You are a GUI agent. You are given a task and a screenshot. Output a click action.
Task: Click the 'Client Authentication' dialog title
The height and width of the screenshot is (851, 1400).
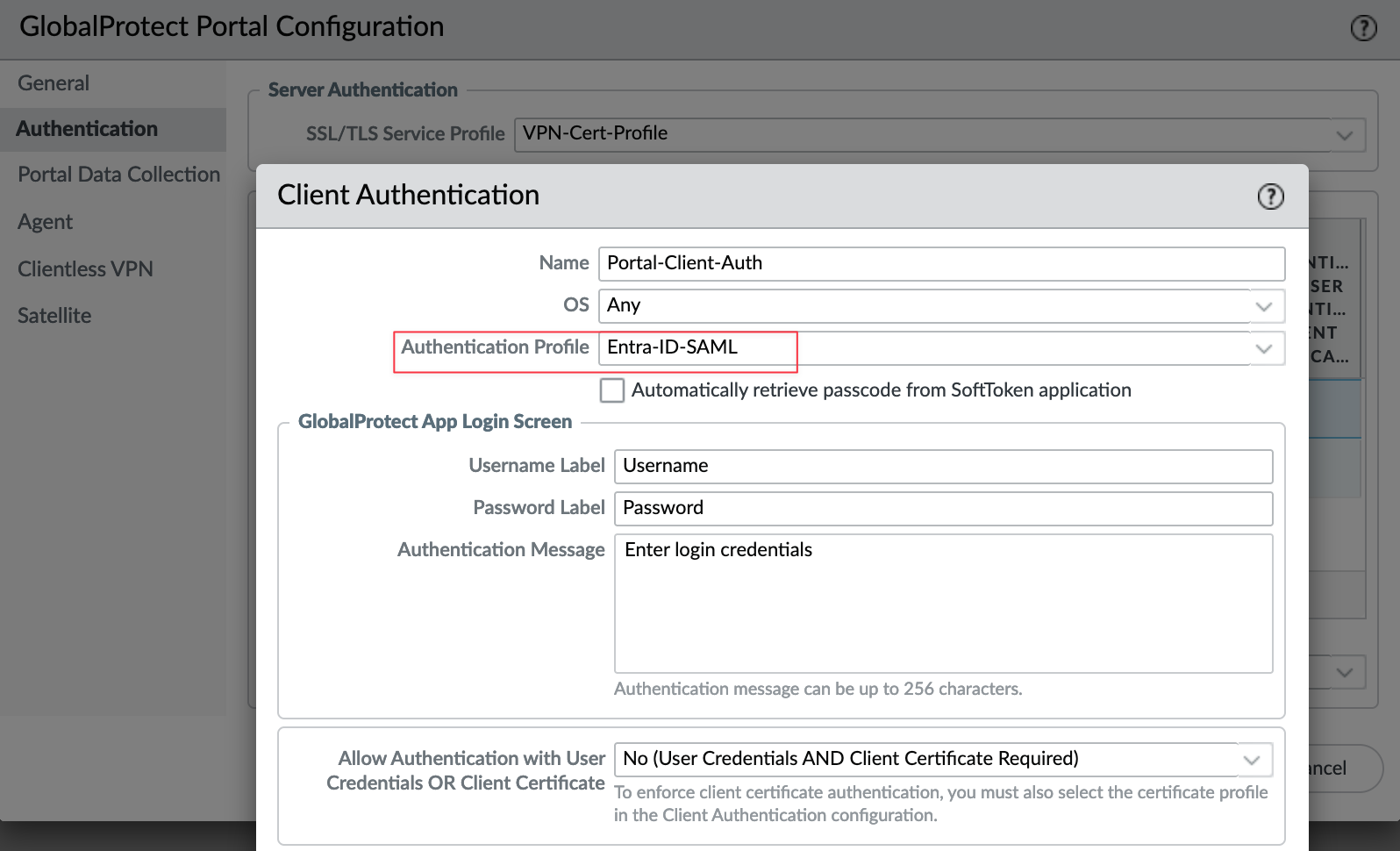point(408,195)
